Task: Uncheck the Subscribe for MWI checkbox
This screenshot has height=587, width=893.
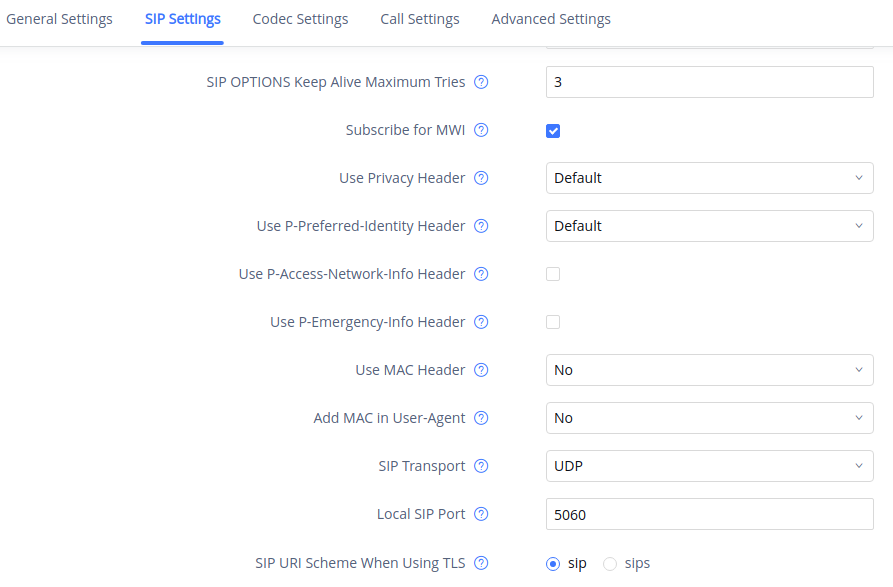Action: coord(553,131)
